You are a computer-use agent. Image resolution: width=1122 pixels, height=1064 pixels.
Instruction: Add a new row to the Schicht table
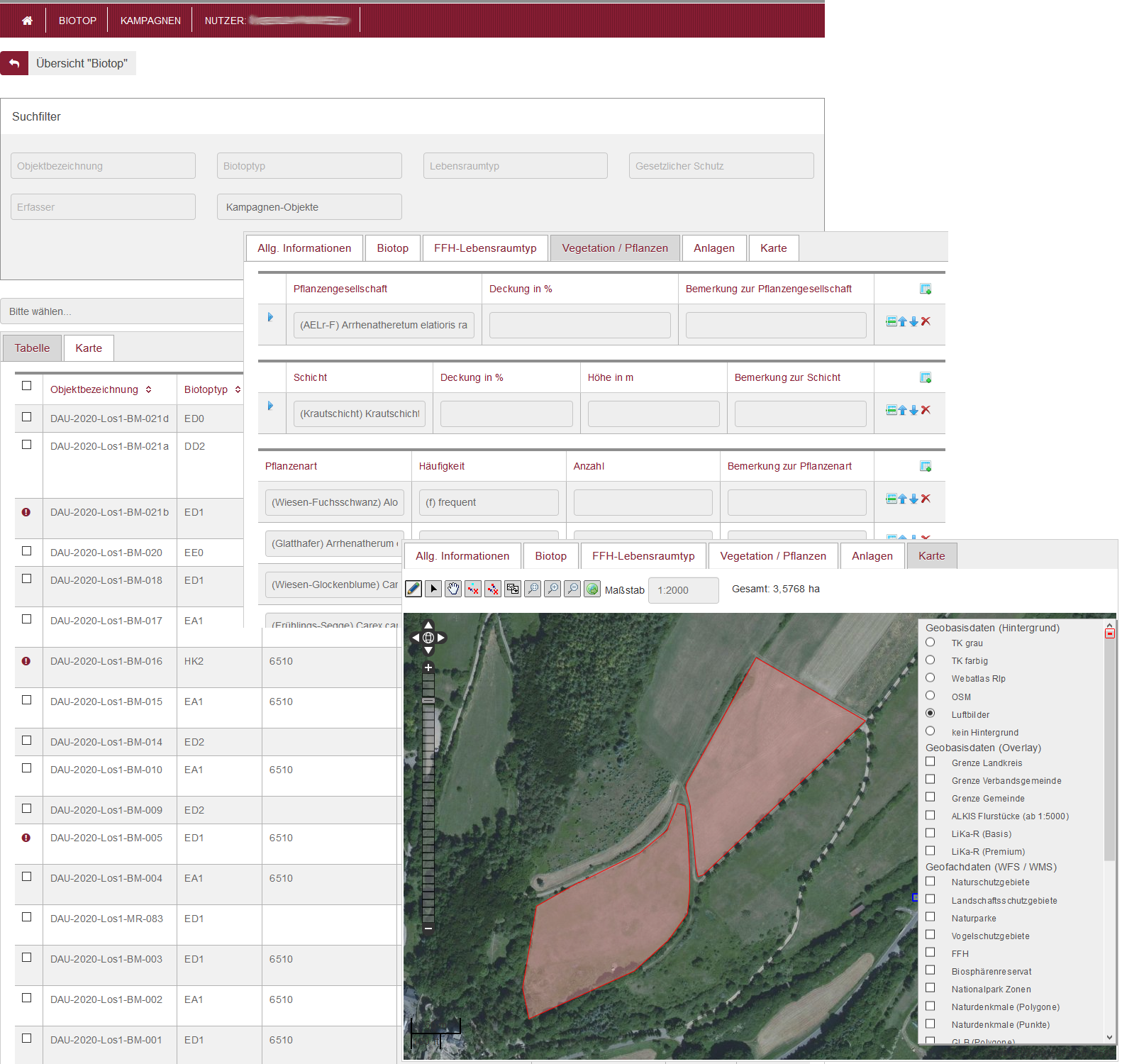pos(926,377)
